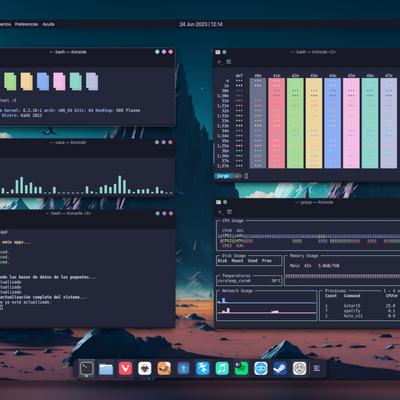Open the dark blue keyhole app in dock
The height and width of the screenshot is (400, 400).
pos(183,369)
